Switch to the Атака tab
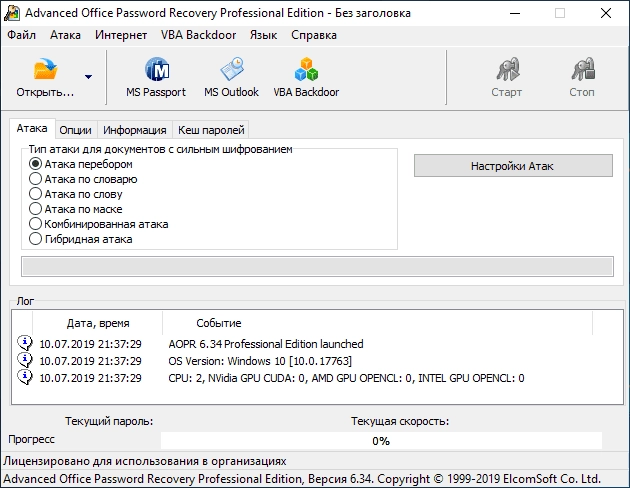 click(32, 129)
